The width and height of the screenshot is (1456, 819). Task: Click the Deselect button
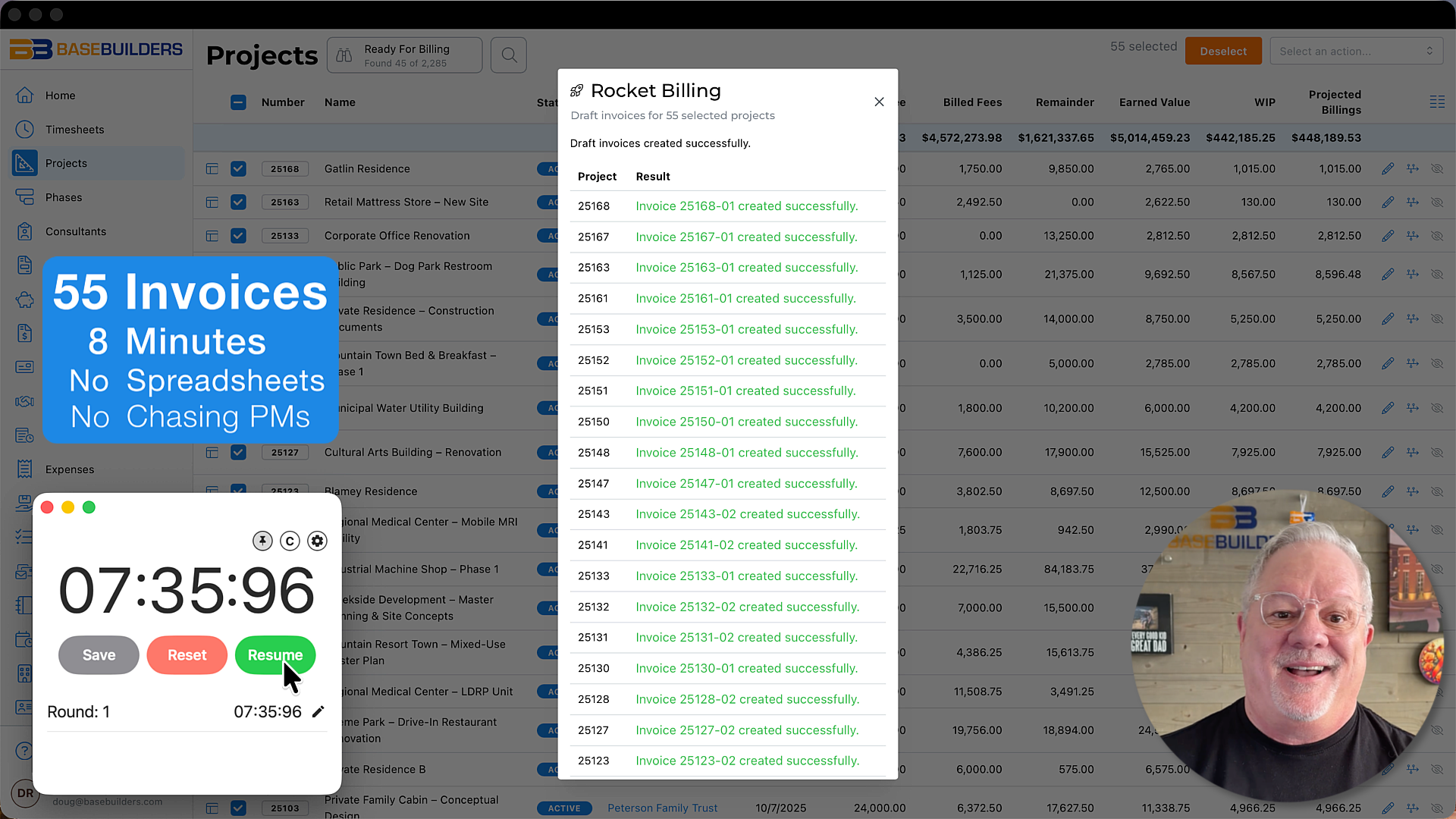click(1223, 51)
